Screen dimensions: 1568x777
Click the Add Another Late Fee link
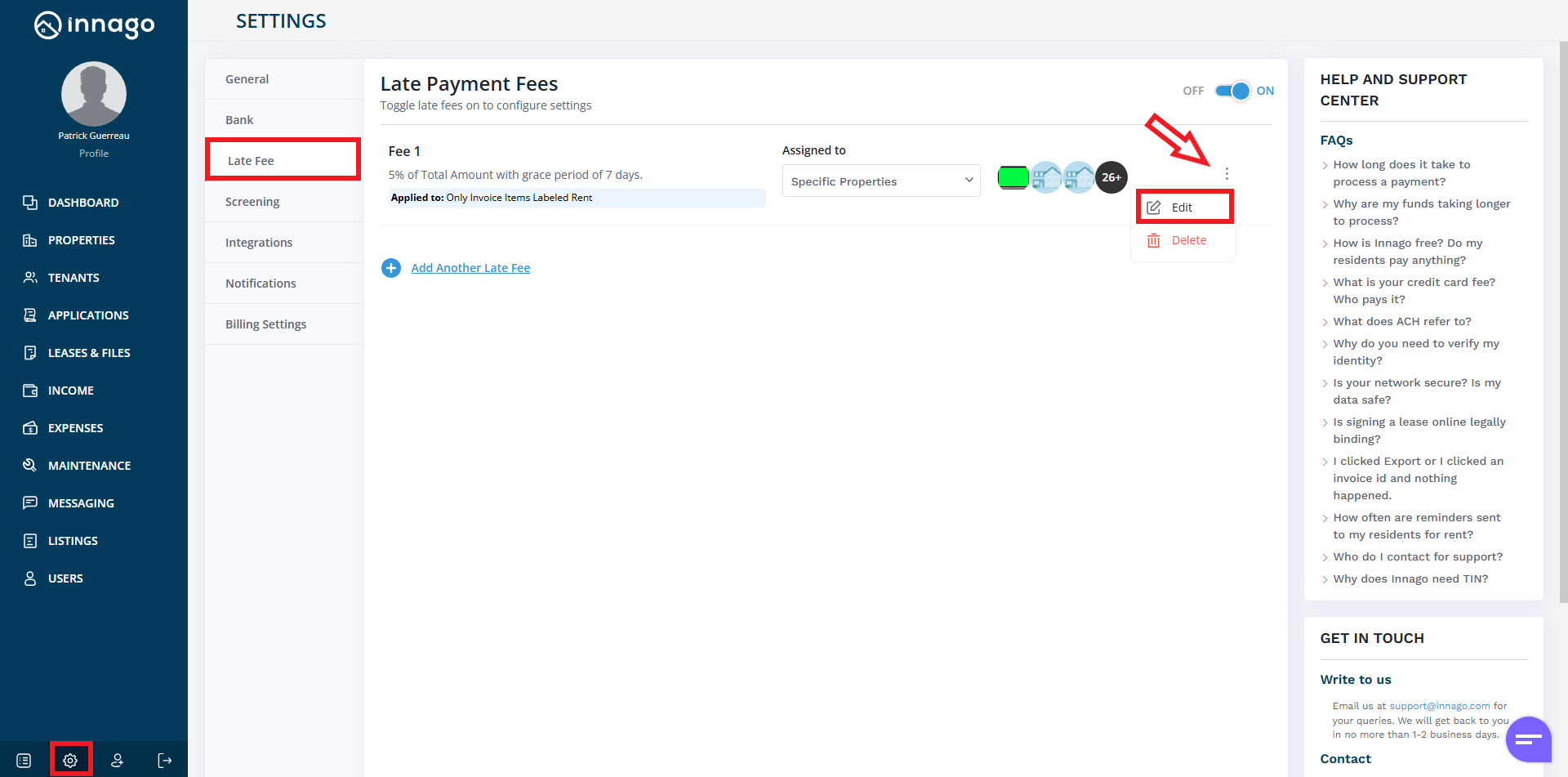470,268
